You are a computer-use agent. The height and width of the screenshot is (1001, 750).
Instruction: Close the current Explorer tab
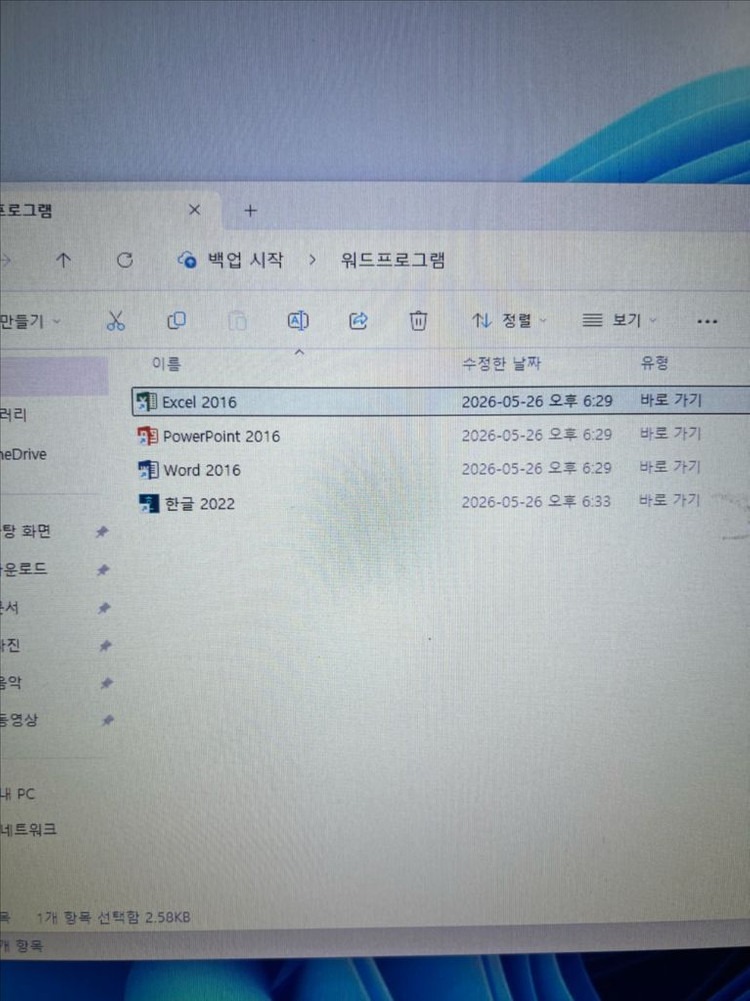pyautogui.click(x=195, y=210)
